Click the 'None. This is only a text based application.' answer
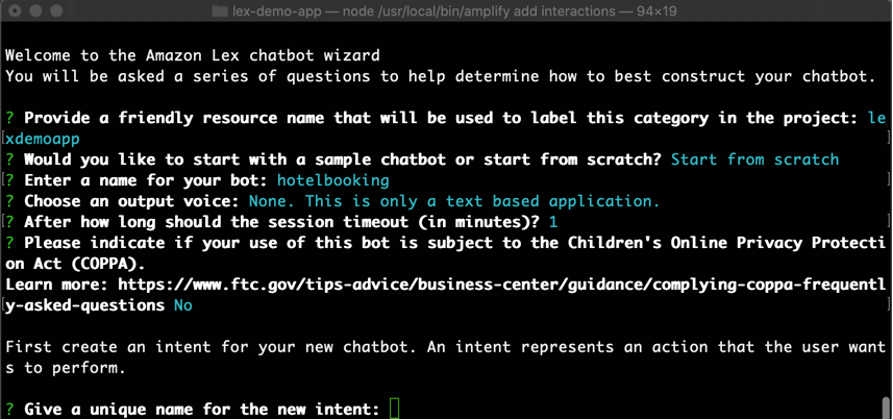Viewport: 893px width, 420px height. (x=454, y=201)
